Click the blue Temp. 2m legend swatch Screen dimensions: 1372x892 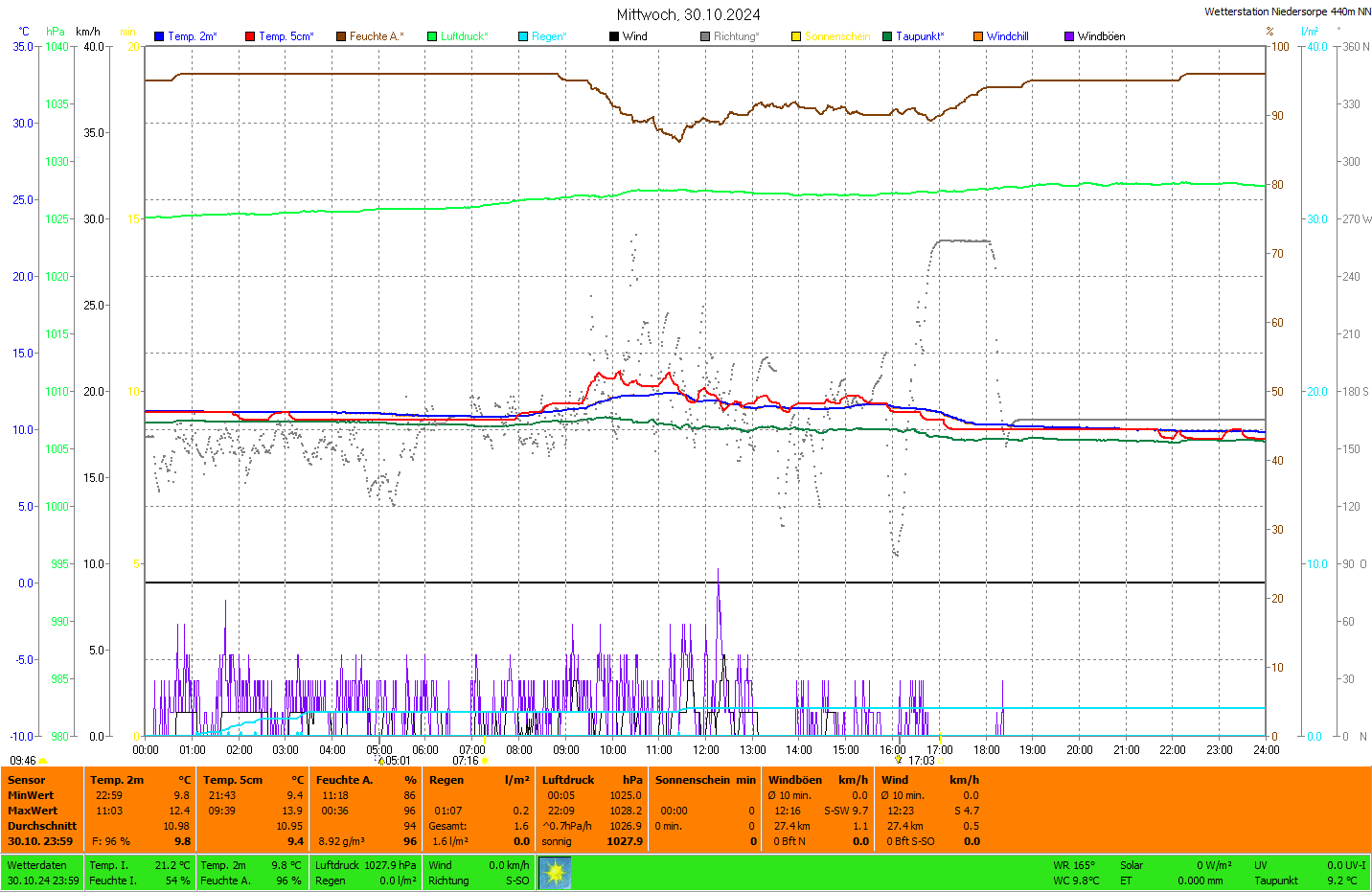(159, 36)
